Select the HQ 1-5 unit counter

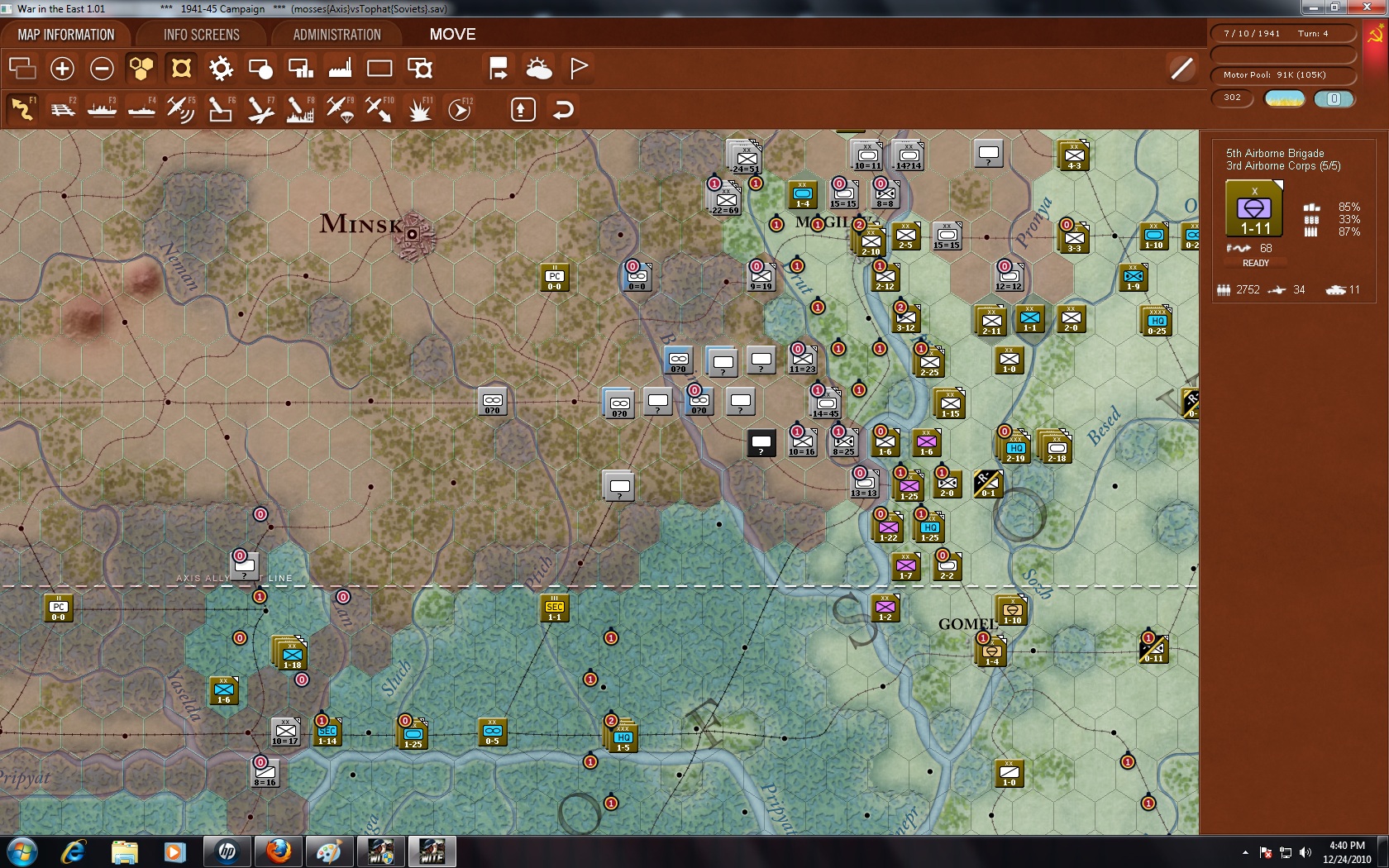coord(623,737)
